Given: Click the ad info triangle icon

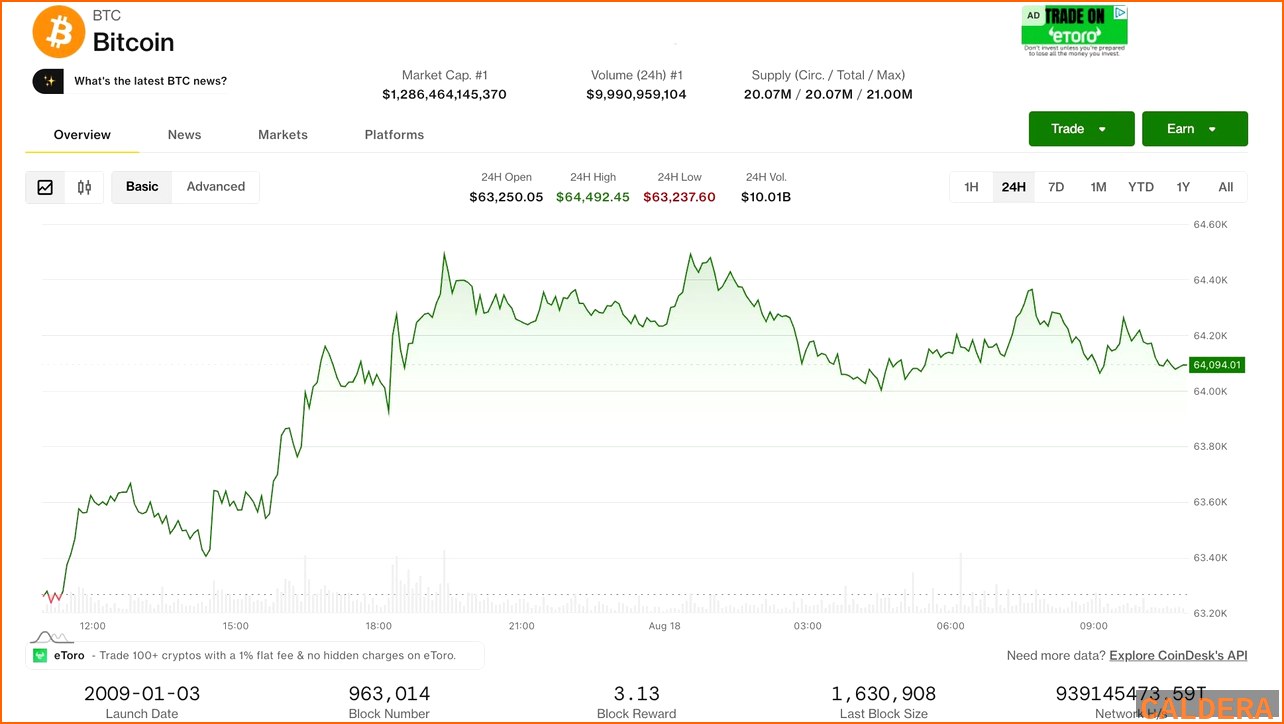Looking at the screenshot, I should coord(1121,14).
